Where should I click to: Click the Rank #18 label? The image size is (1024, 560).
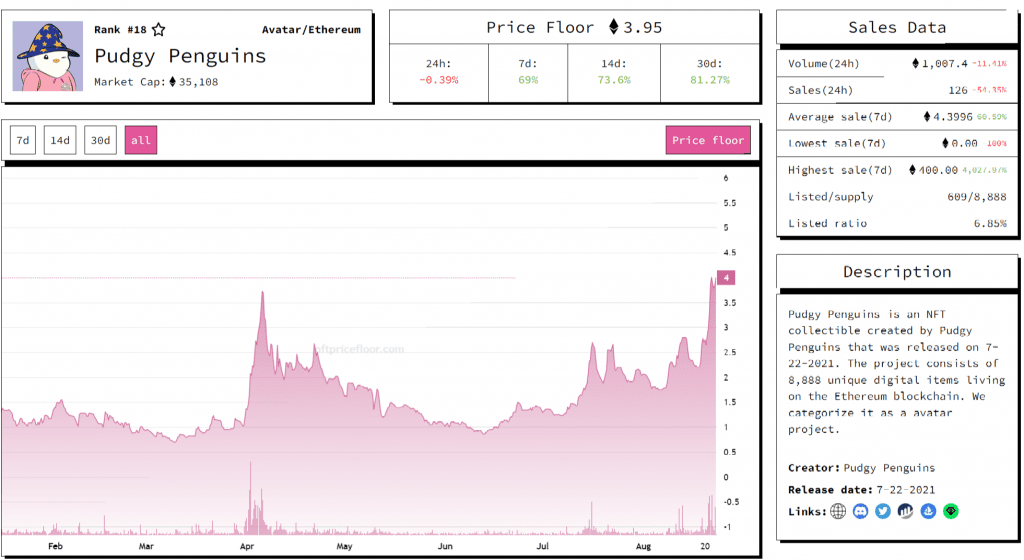[x=120, y=29]
